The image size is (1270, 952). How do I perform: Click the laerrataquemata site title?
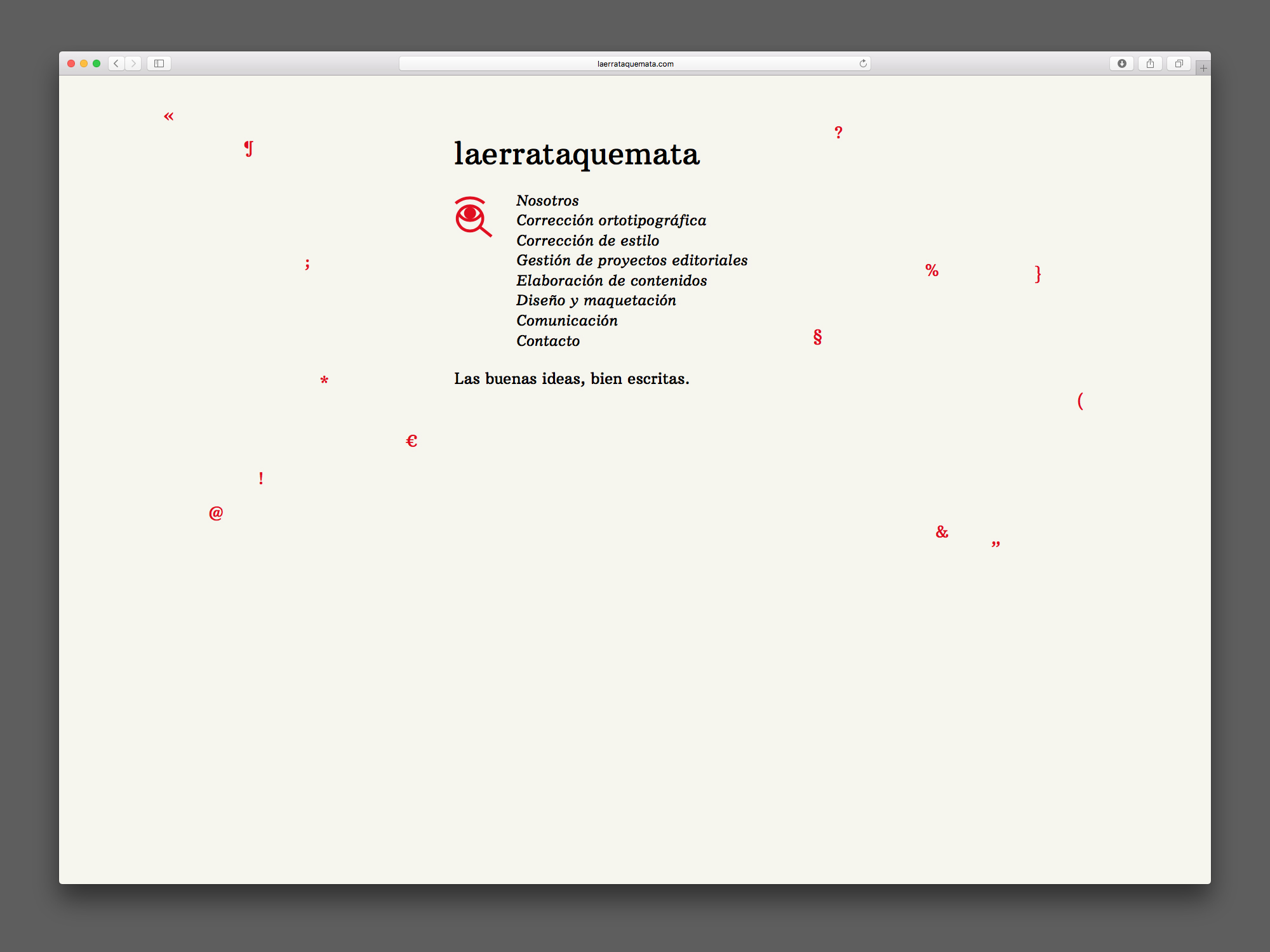(577, 154)
